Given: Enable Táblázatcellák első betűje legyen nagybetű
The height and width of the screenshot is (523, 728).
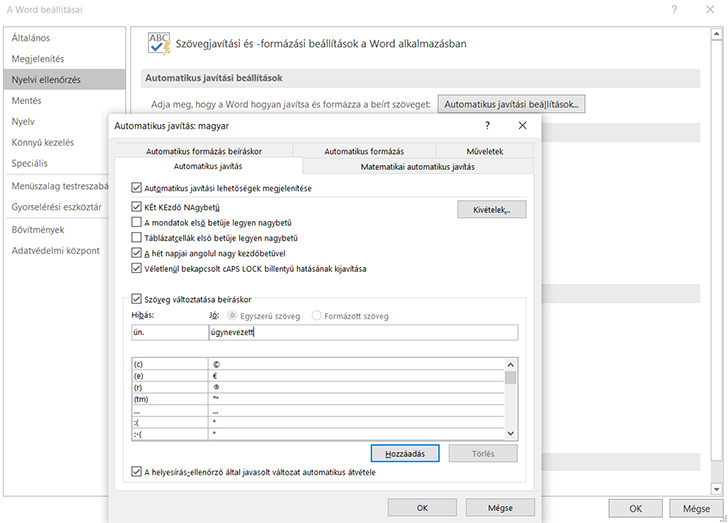Looking at the screenshot, I should click(x=137, y=238).
